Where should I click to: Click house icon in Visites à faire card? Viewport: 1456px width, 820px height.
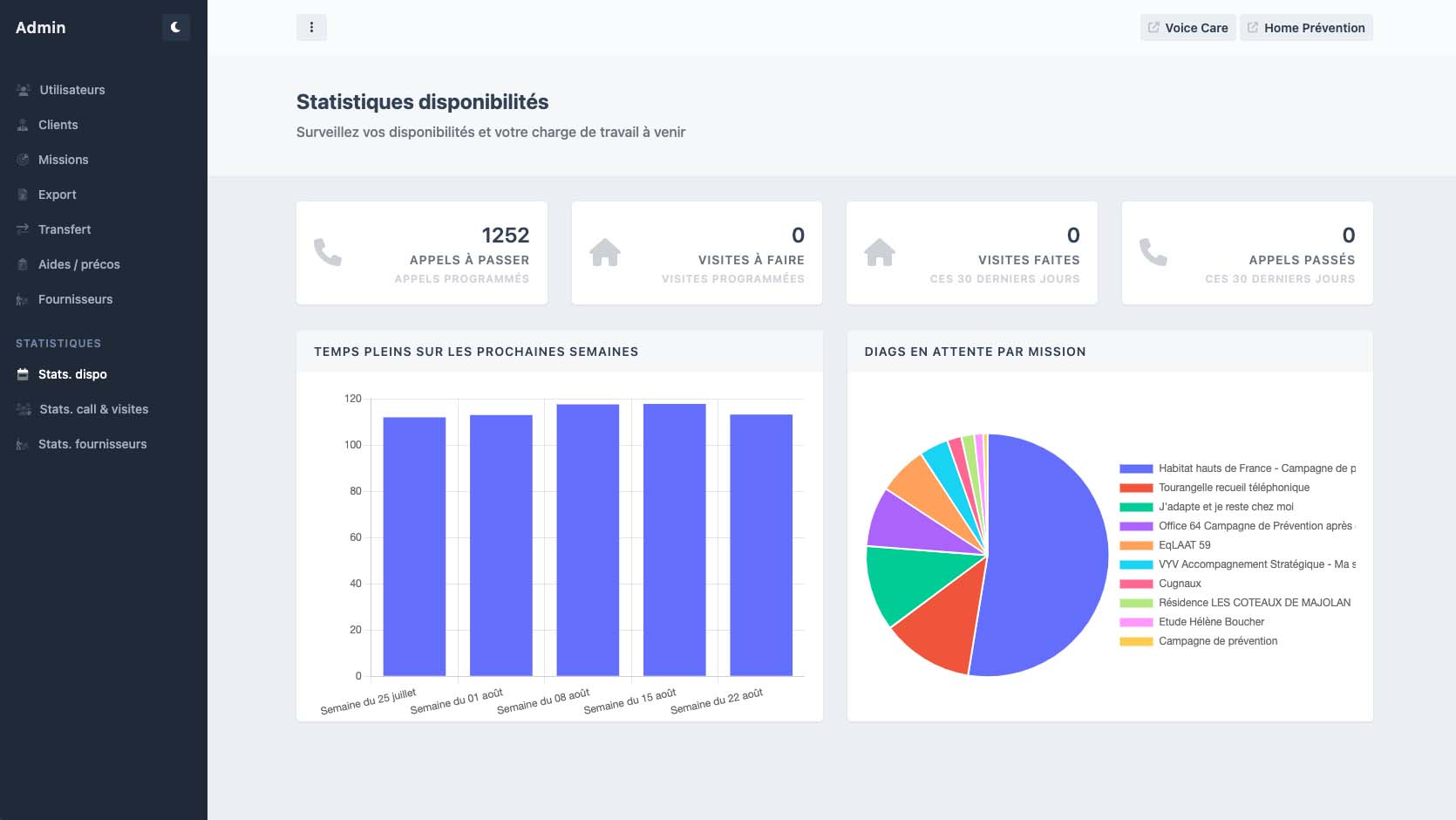pos(605,252)
